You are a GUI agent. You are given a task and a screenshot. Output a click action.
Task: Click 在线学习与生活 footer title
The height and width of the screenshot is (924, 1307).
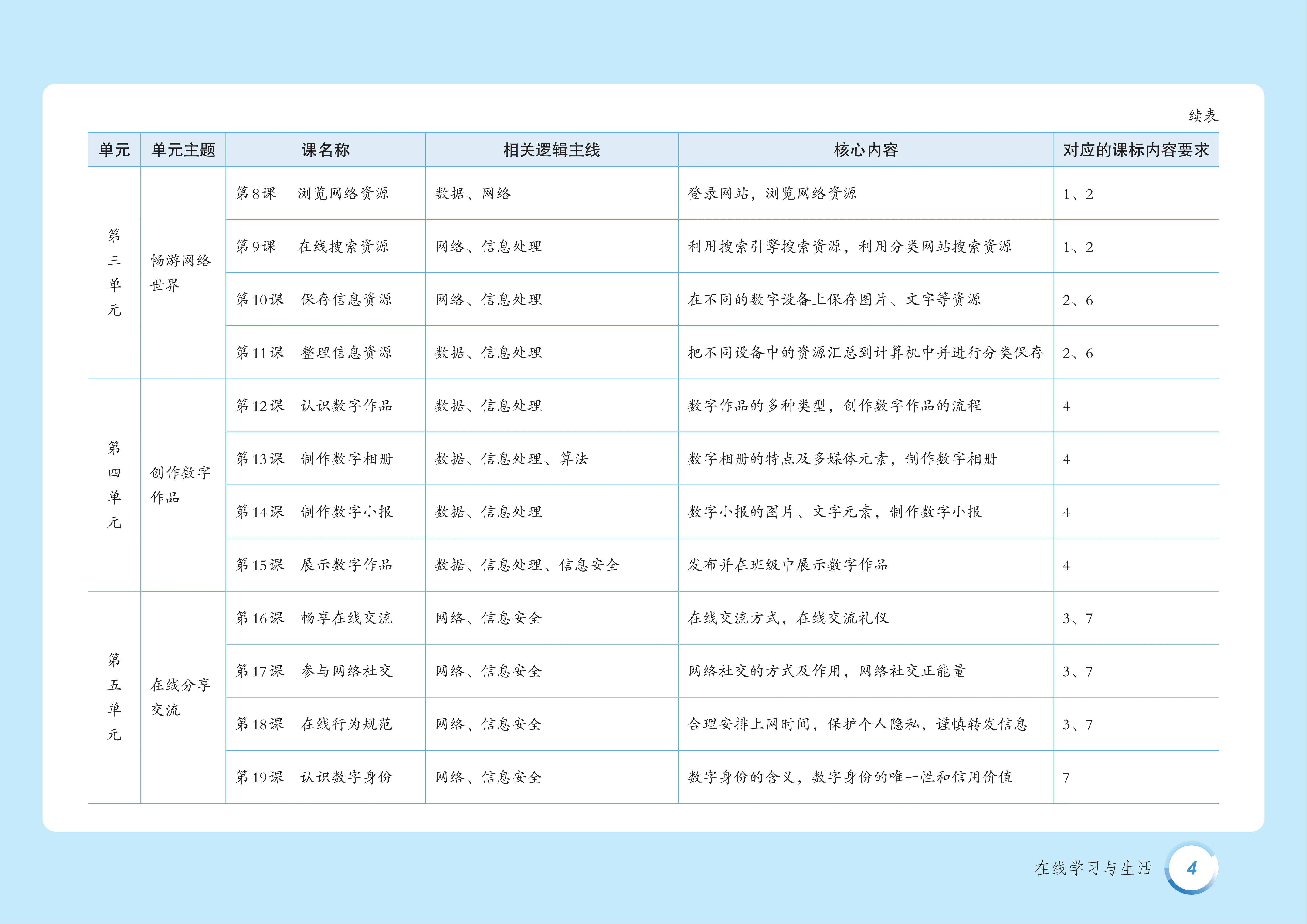click(1093, 868)
